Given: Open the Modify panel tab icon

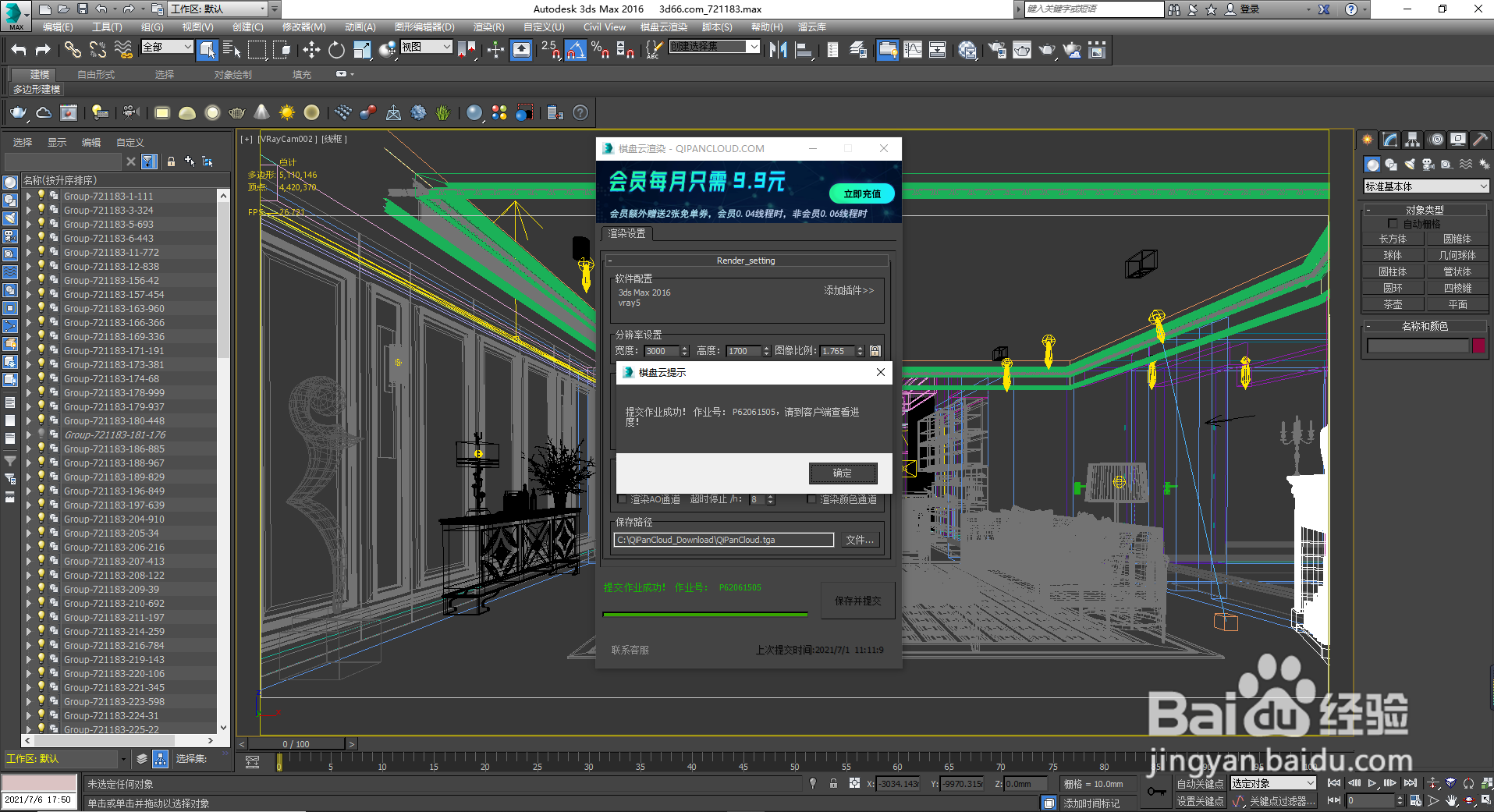Looking at the screenshot, I should [x=1390, y=140].
